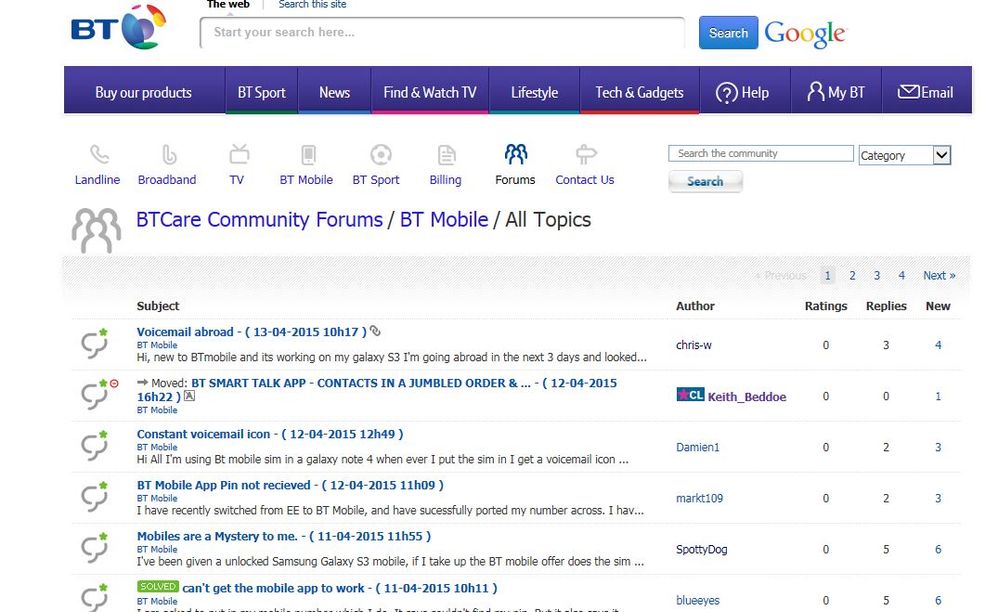Viewport: 998px width, 612px height.
Task: Click author name SpottyDog
Action: pyautogui.click(x=701, y=549)
